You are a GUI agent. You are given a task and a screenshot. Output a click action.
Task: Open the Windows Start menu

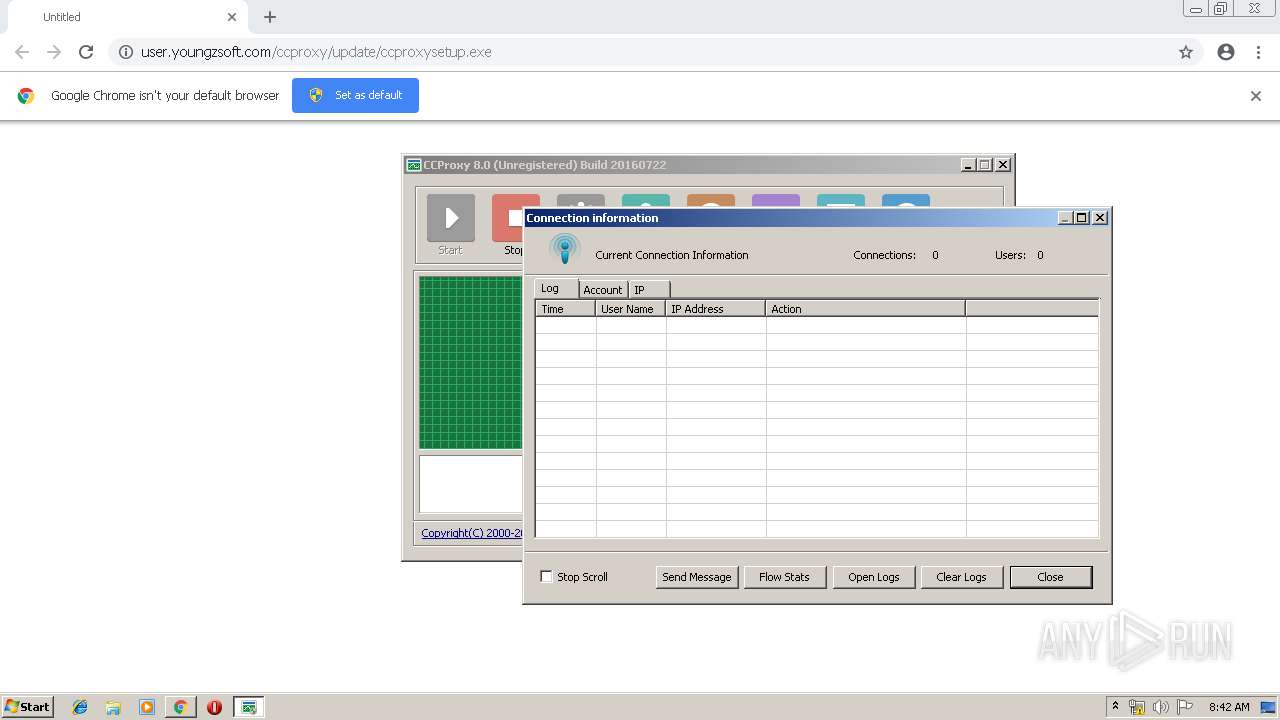point(27,707)
